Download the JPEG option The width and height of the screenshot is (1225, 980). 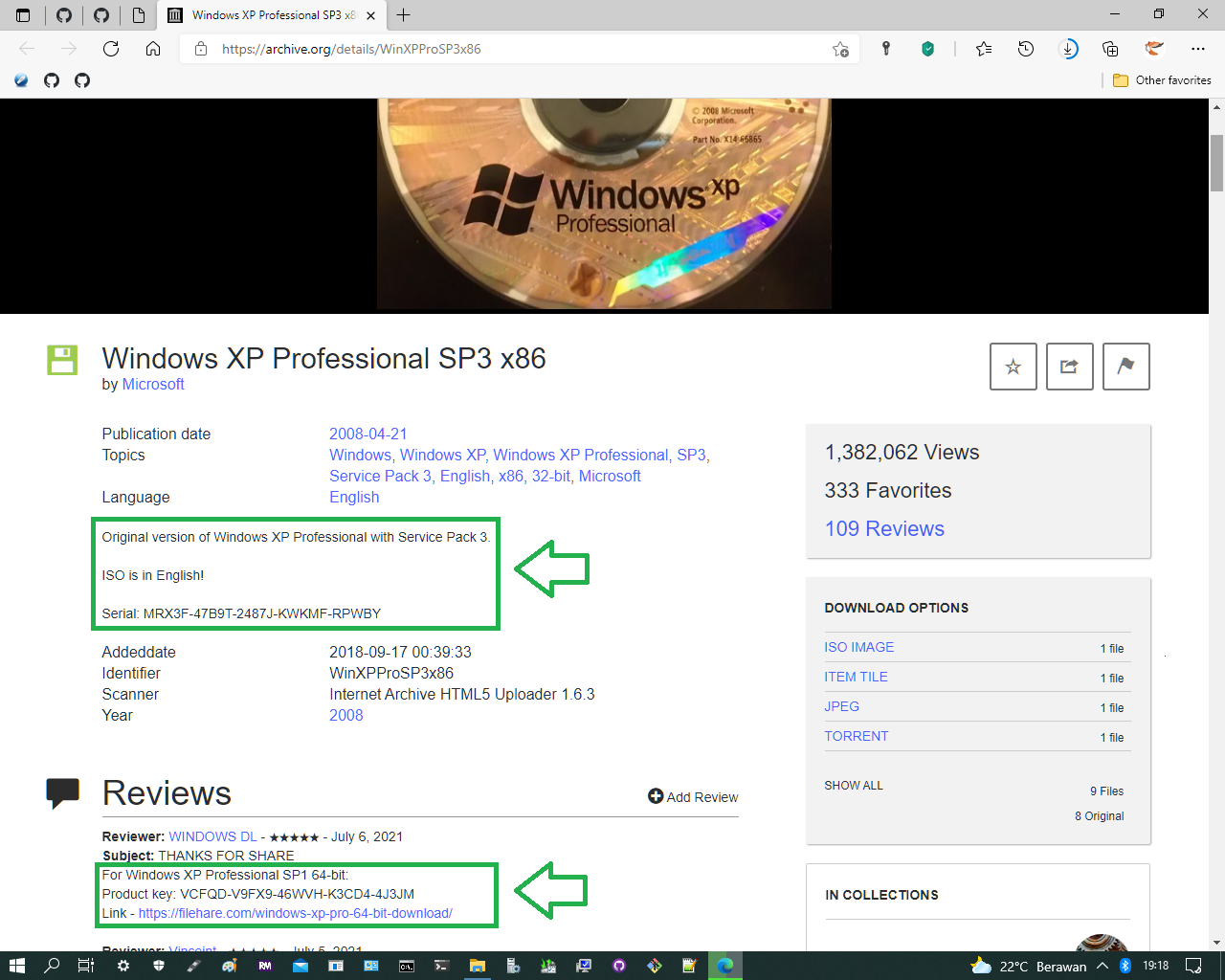pos(842,706)
